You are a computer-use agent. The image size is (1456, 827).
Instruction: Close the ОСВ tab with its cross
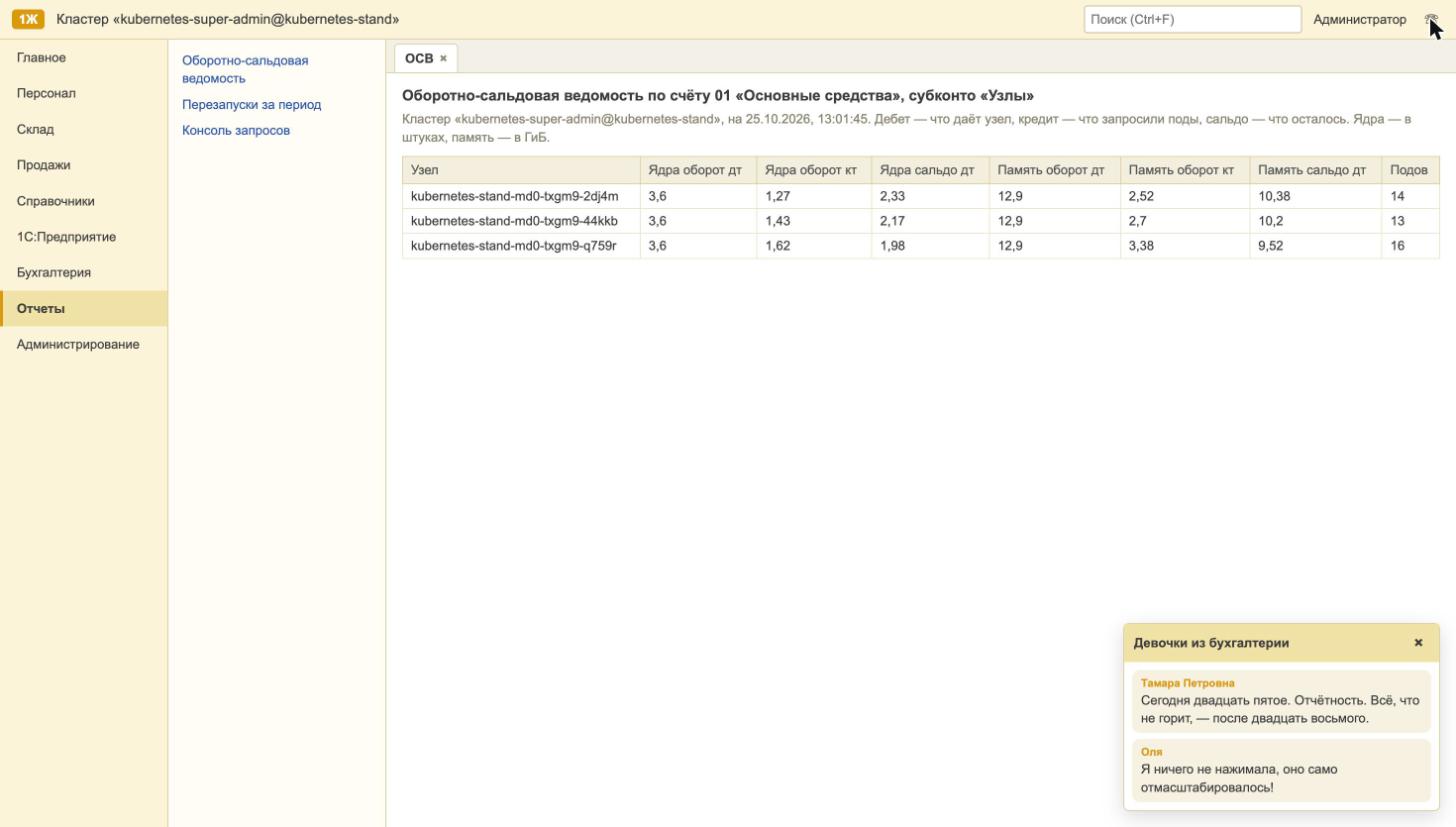pyautogui.click(x=443, y=58)
